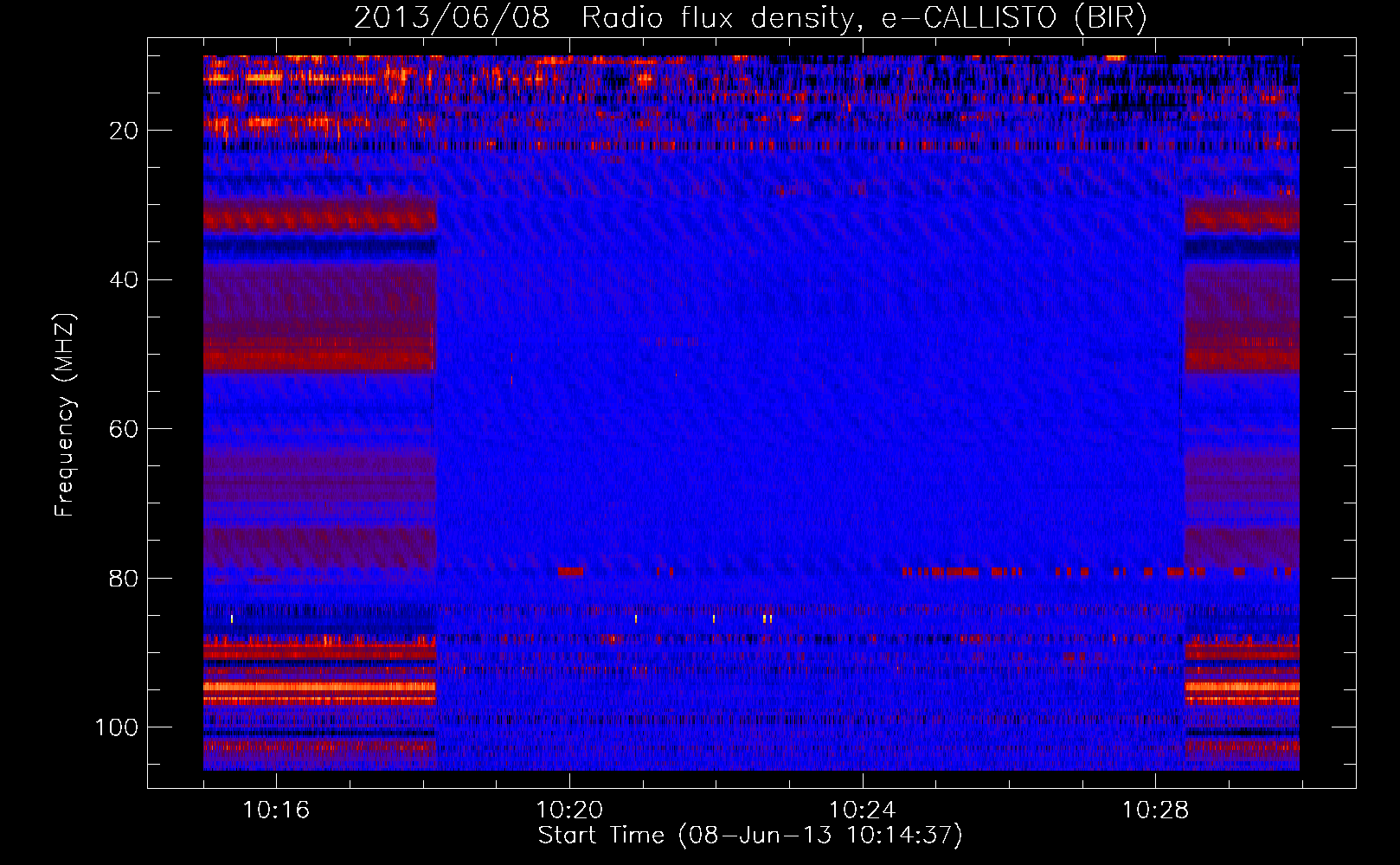1400x865 pixels.
Task: Click the '20' frequency tick label
Action: click(125, 131)
